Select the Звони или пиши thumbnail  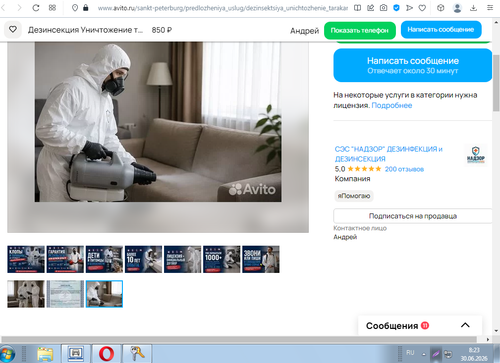point(261,259)
